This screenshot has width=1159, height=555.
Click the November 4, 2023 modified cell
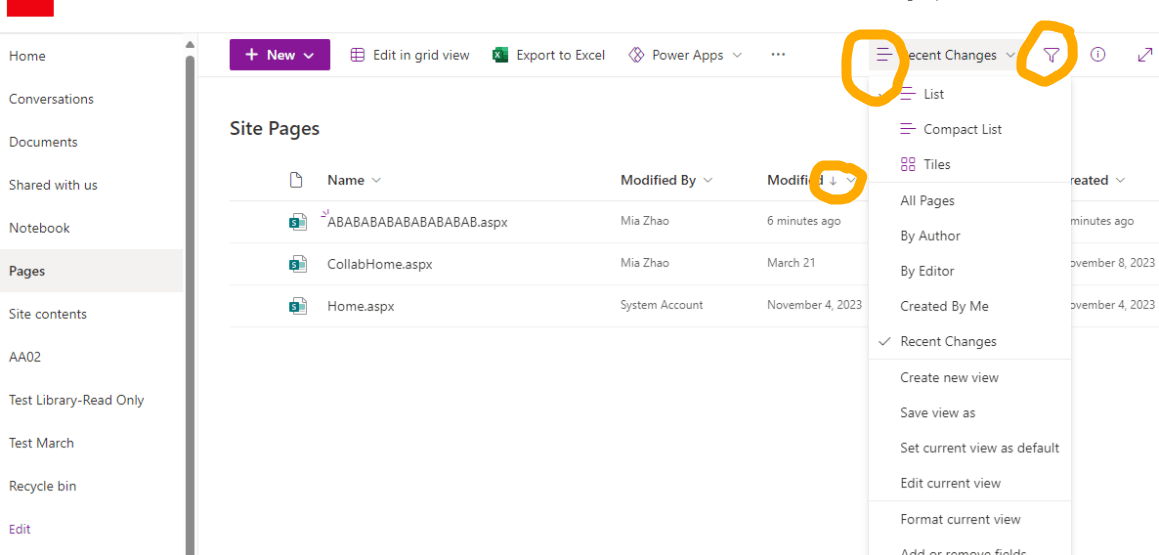pyautogui.click(x=815, y=304)
